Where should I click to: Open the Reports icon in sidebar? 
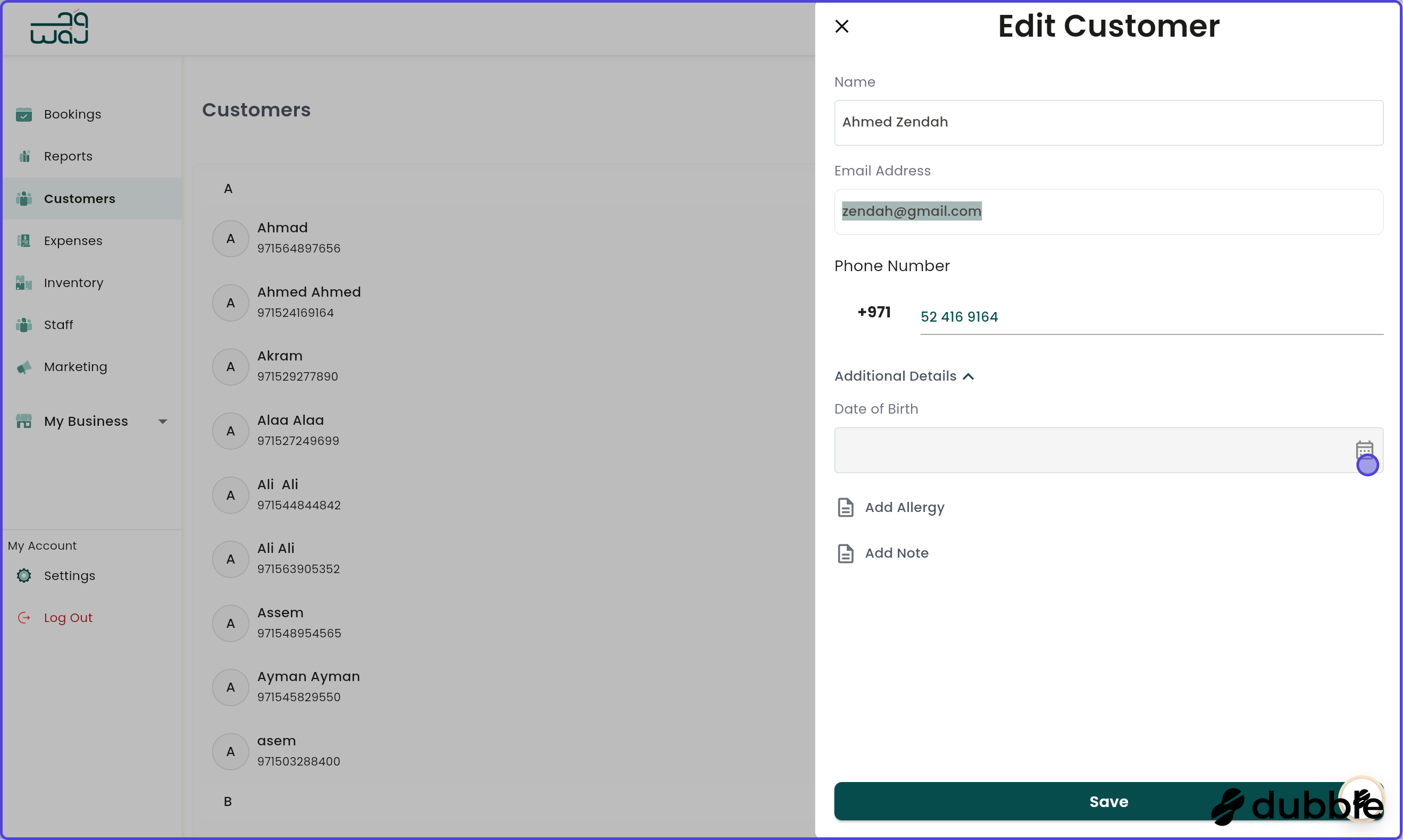tap(24, 156)
